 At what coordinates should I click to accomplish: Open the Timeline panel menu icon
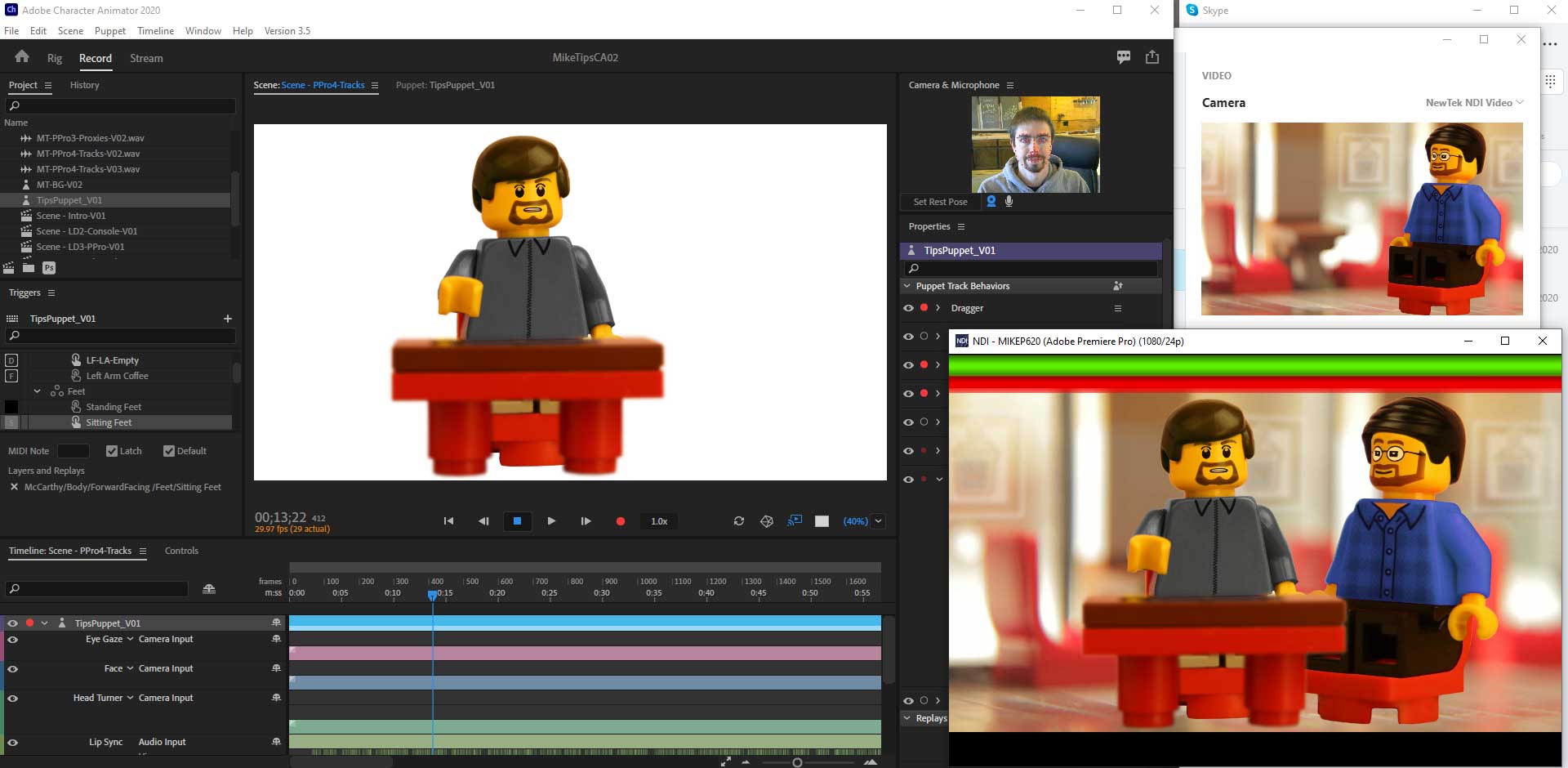tap(143, 551)
